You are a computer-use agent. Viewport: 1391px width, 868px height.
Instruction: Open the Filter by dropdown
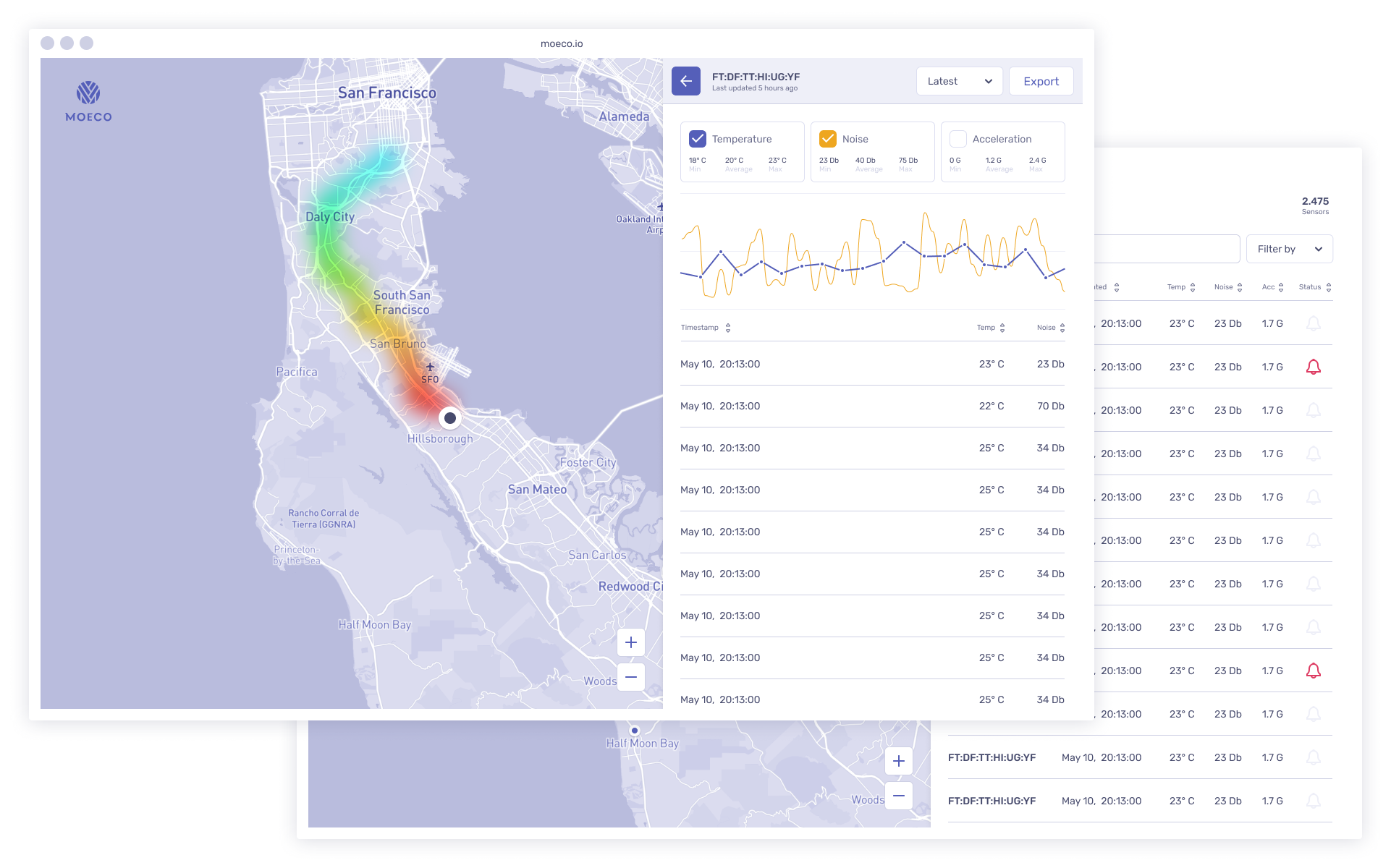click(x=1289, y=249)
